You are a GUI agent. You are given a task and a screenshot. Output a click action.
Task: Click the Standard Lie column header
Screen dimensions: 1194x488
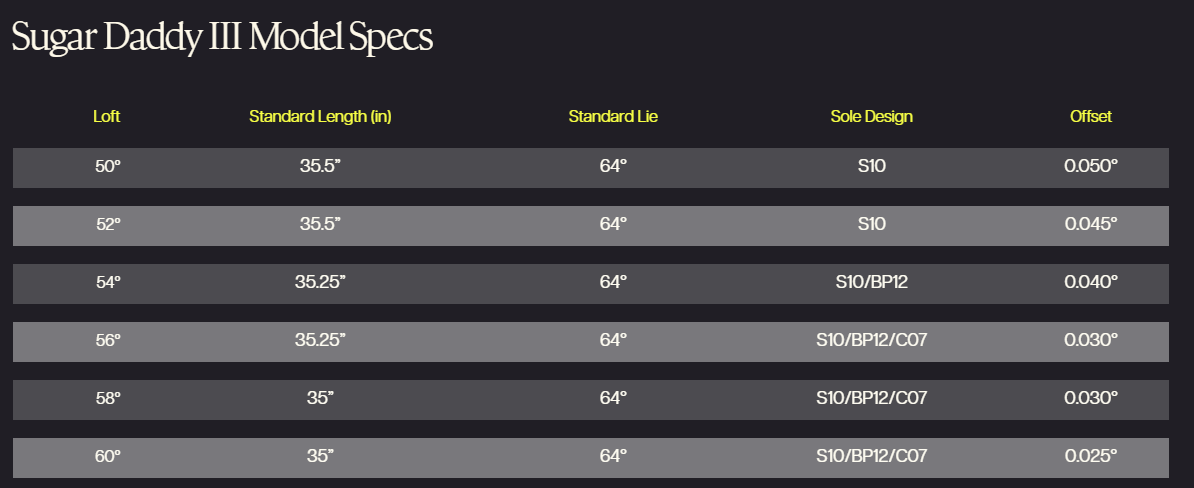(613, 116)
